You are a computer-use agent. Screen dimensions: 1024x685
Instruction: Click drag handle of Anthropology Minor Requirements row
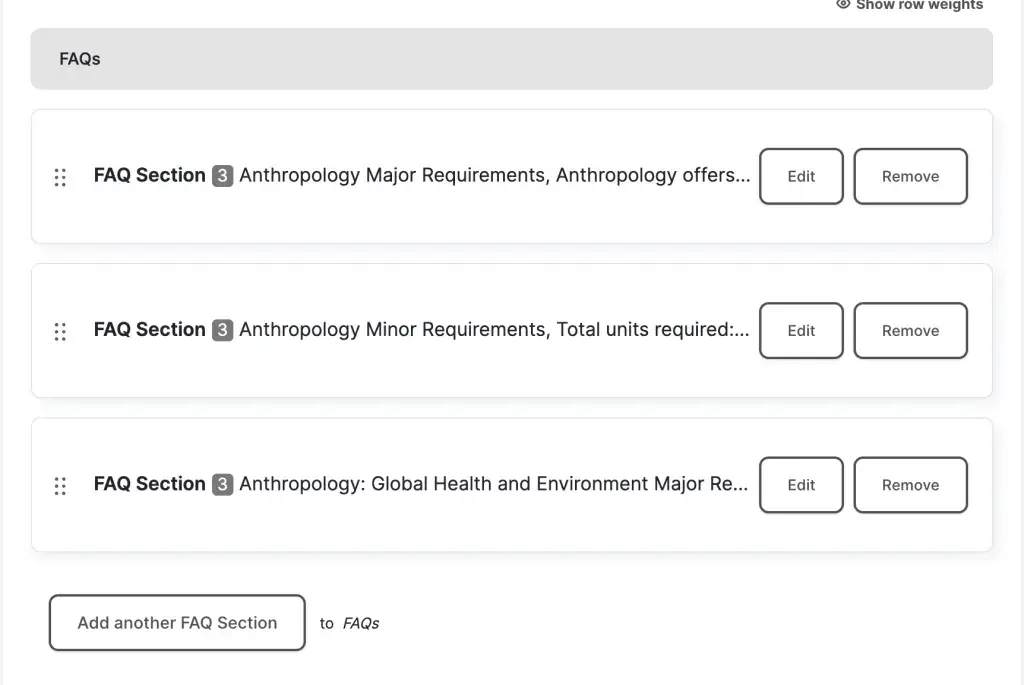click(60, 331)
